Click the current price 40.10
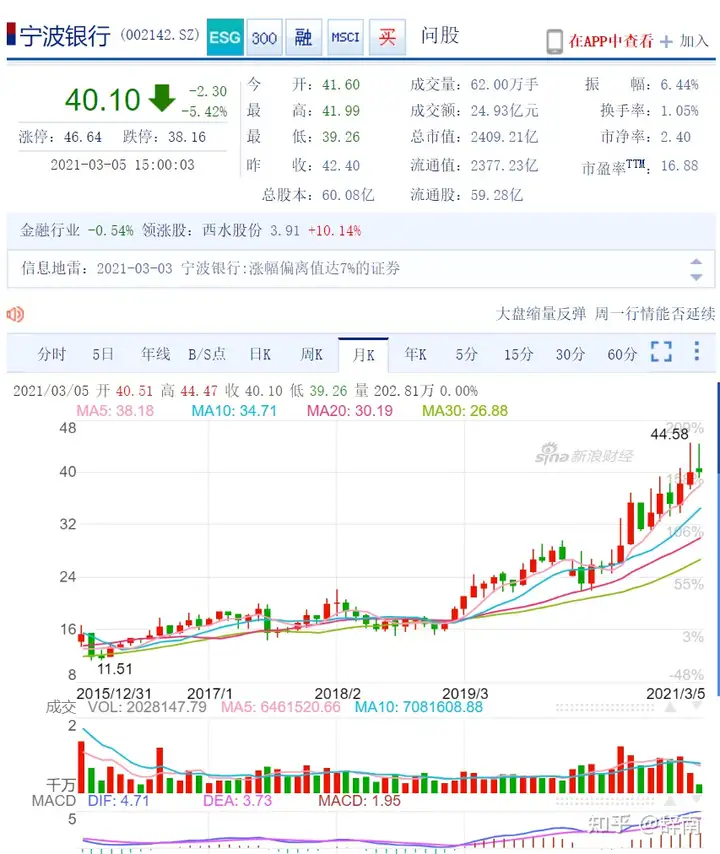This screenshot has height=854, width=720. (x=102, y=100)
